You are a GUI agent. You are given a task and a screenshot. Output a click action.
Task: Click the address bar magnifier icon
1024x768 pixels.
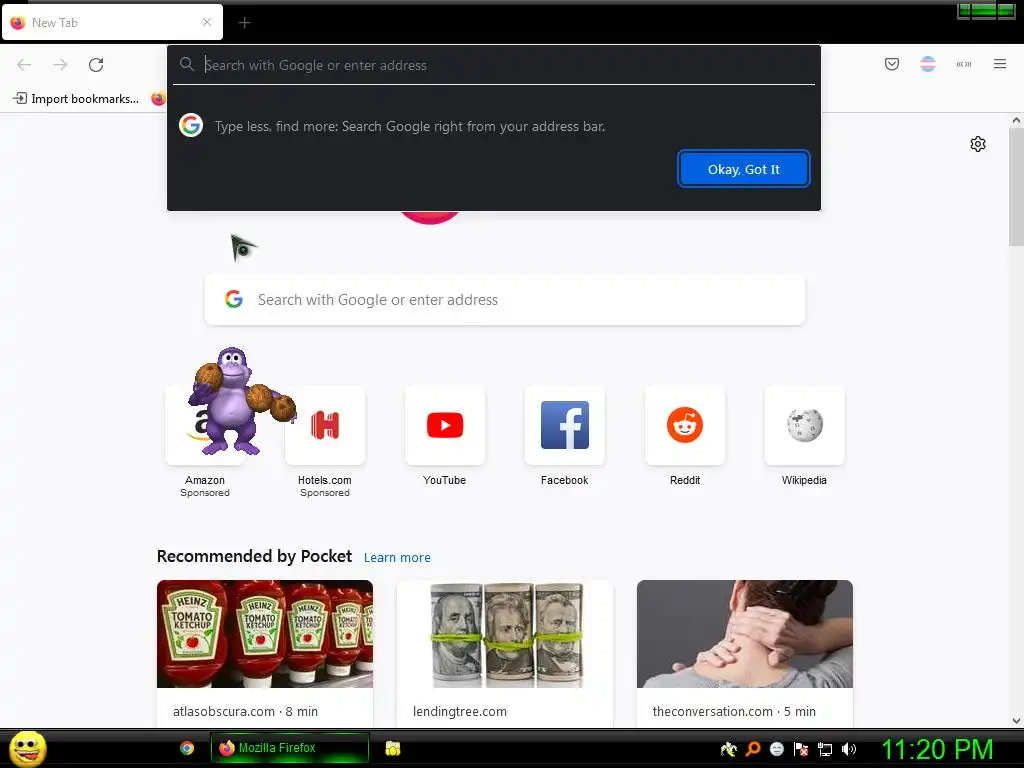[187, 64]
